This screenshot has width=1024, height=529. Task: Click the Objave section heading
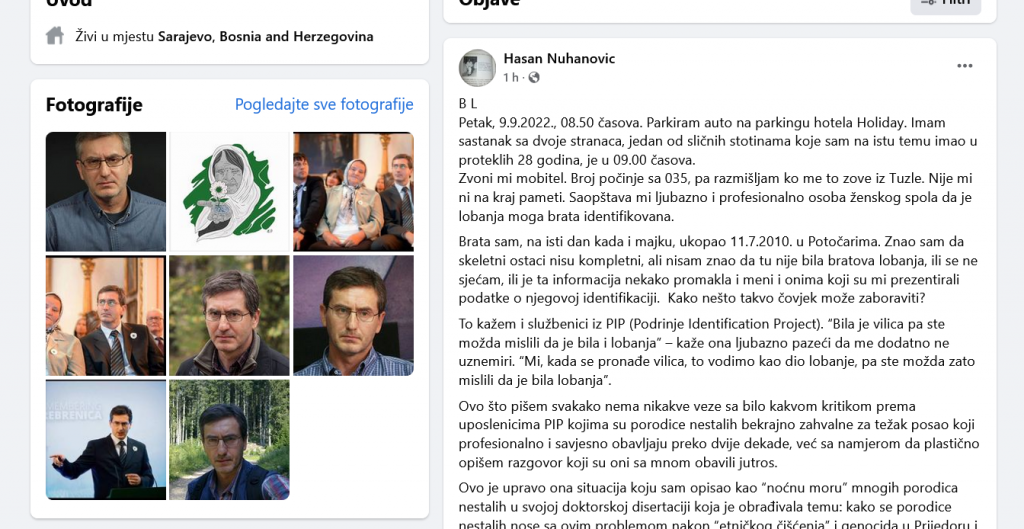[x=489, y=4]
